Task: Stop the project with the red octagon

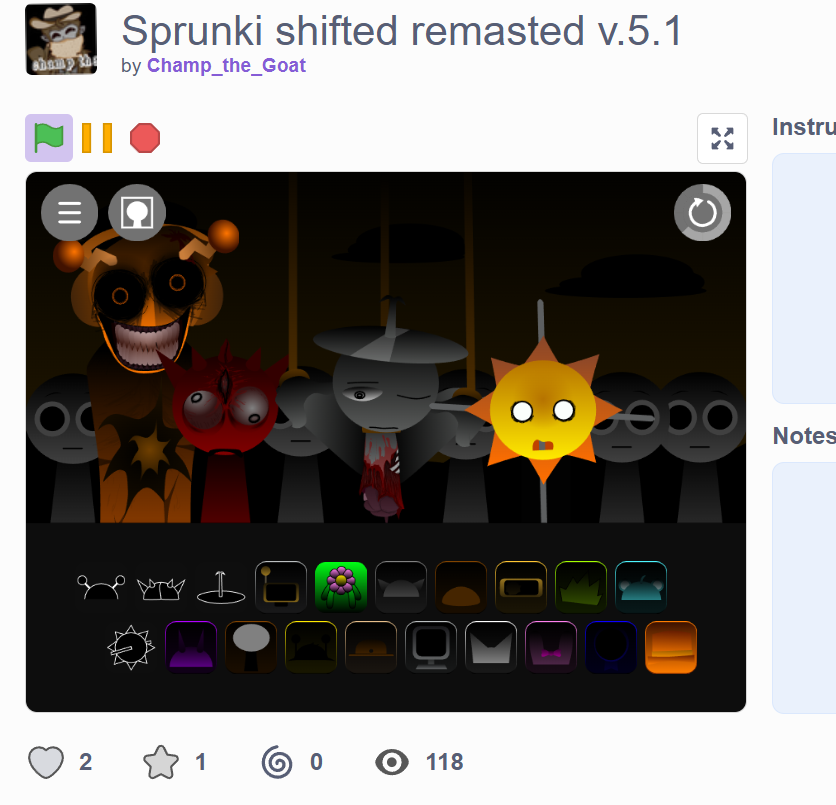Action: click(x=145, y=138)
